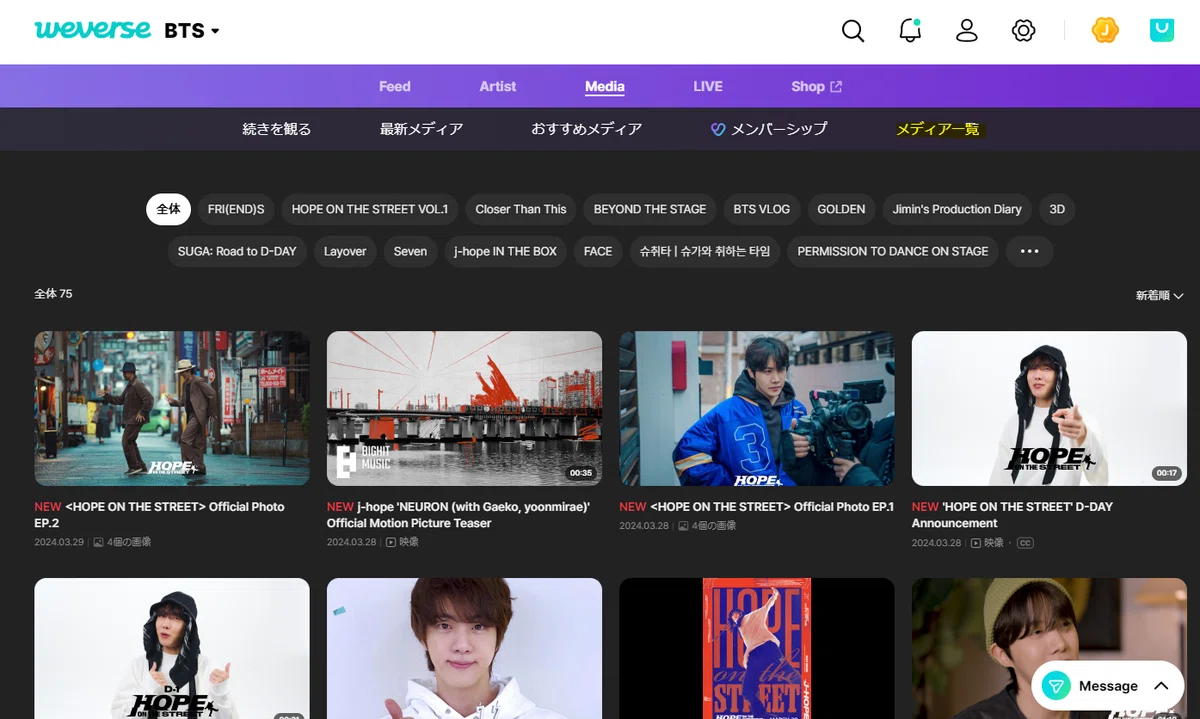Open the <HOPE ON THE STREET> Official Photo EP.1 title

(x=756, y=507)
